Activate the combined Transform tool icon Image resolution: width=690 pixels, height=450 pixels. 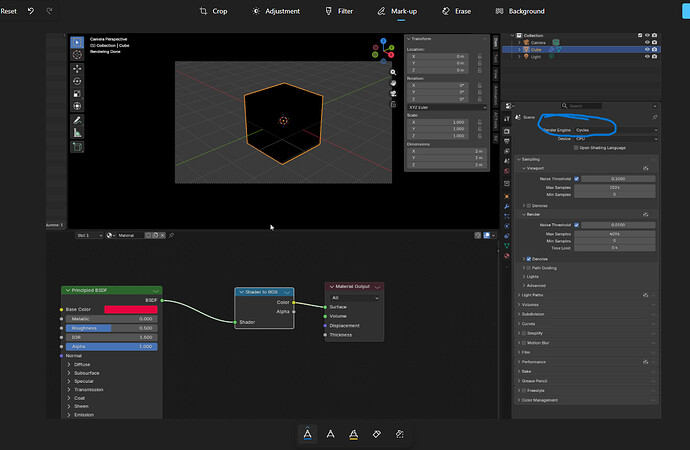click(x=77, y=106)
